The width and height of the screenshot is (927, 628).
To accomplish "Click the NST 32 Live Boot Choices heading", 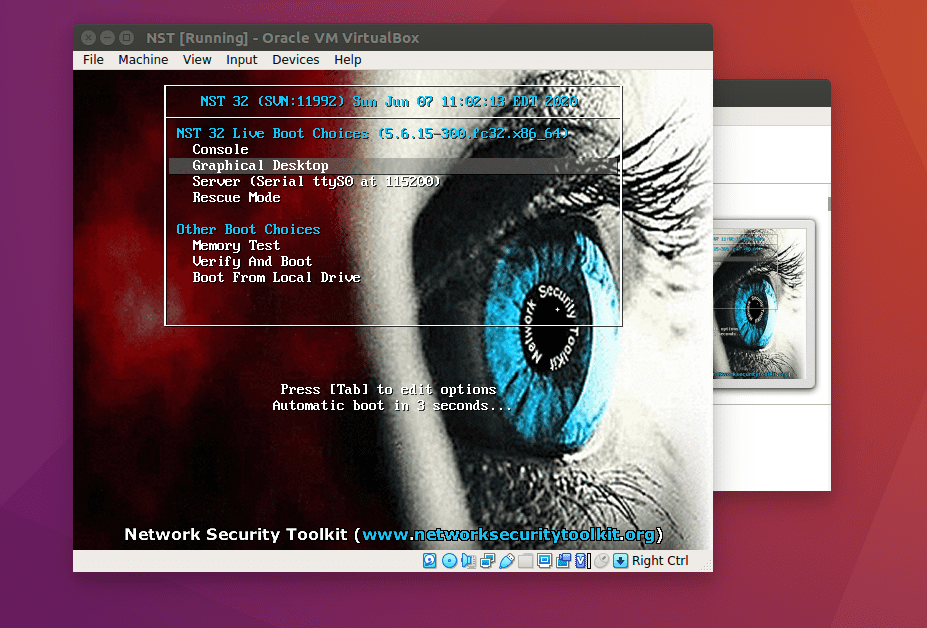I will click(372, 134).
